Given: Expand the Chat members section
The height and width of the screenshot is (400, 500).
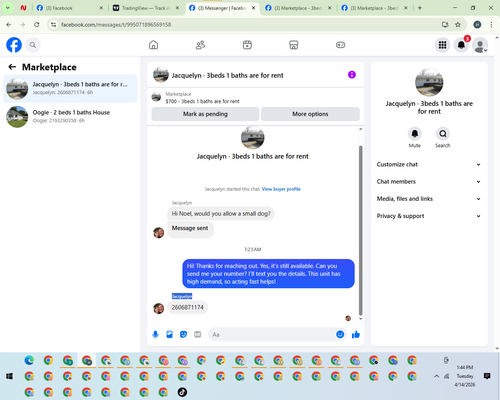Looking at the screenshot, I should [x=429, y=182].
